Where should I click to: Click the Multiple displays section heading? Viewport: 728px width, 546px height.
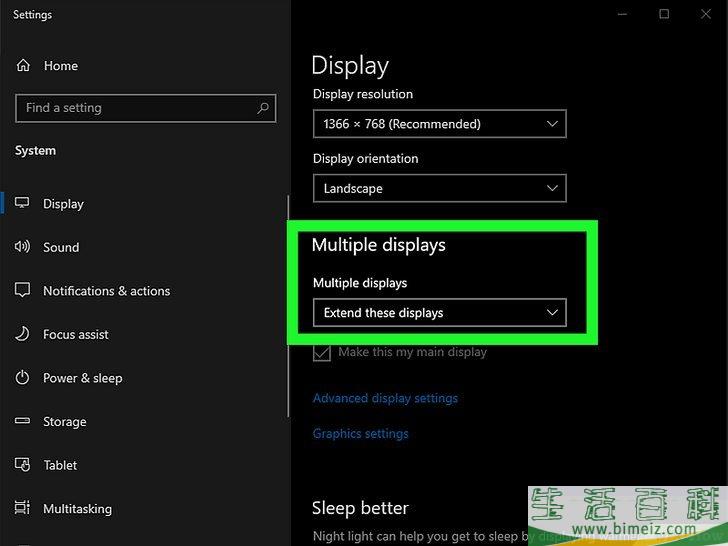[378, 245]
